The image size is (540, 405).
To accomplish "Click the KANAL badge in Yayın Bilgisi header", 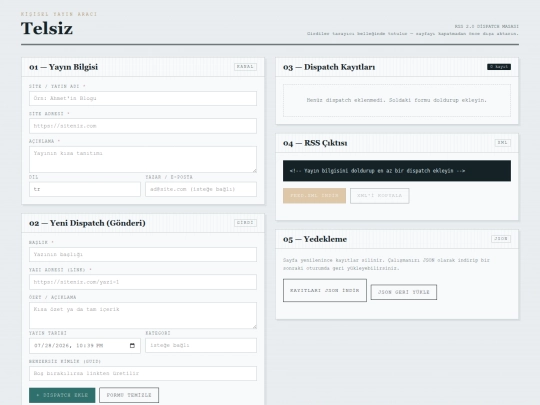I will 245,67.
